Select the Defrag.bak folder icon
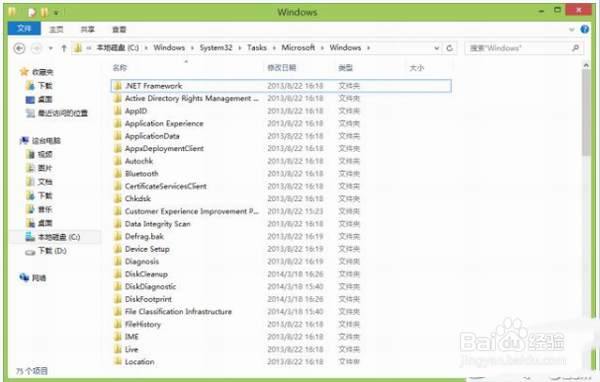The width and height of the screenshot is (600, 382). pos(118,236)
